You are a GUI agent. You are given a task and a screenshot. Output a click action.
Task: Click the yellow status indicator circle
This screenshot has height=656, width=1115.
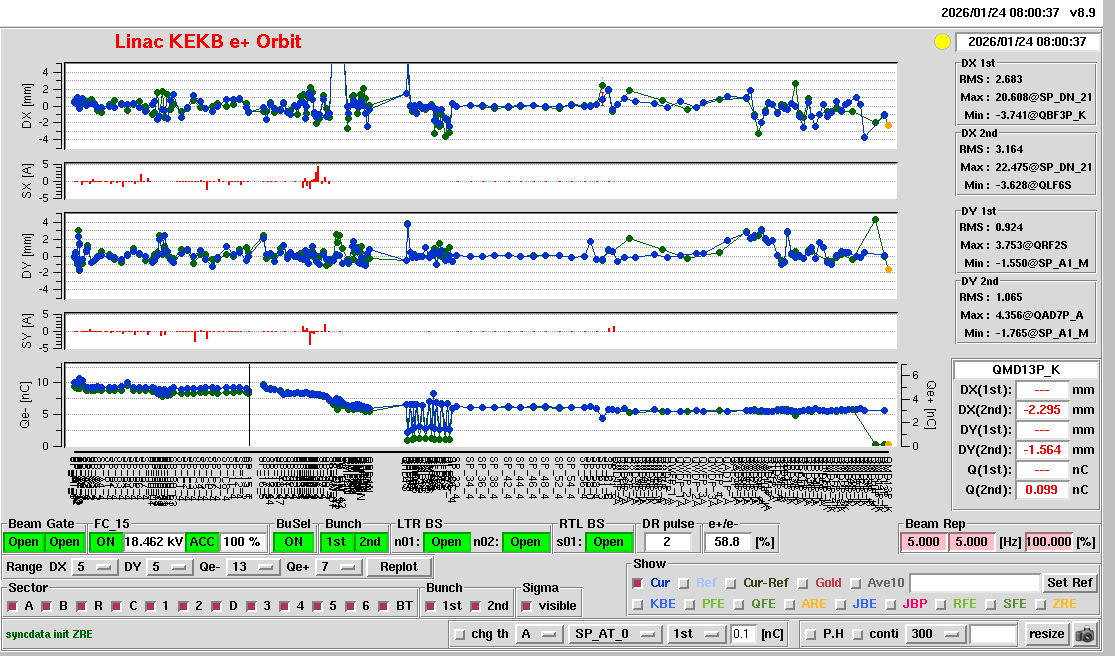pos(941,42)
